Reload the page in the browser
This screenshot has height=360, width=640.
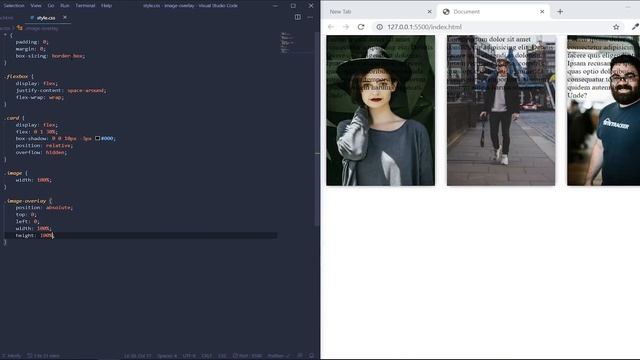coord(361,27)
